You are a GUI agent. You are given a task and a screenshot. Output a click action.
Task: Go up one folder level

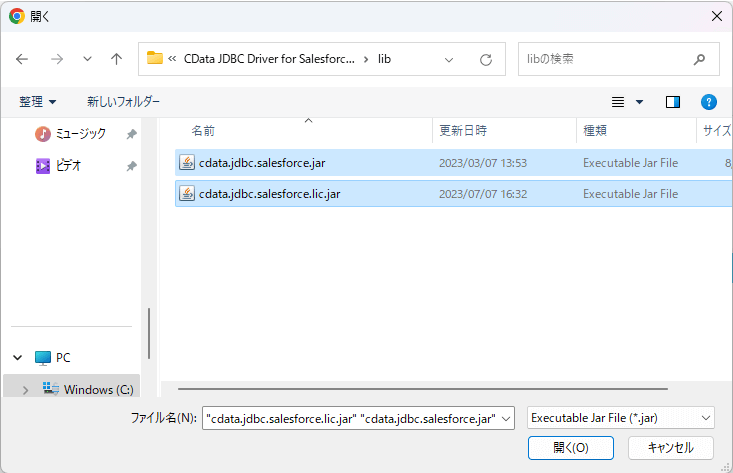pos(116,59)
